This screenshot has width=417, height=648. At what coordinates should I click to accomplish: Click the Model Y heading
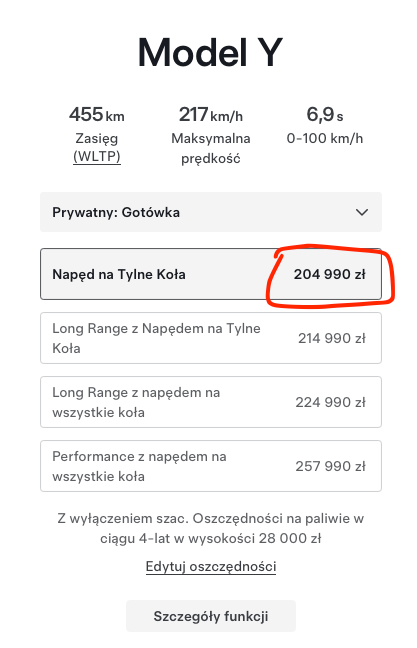[x=210, y=52]
